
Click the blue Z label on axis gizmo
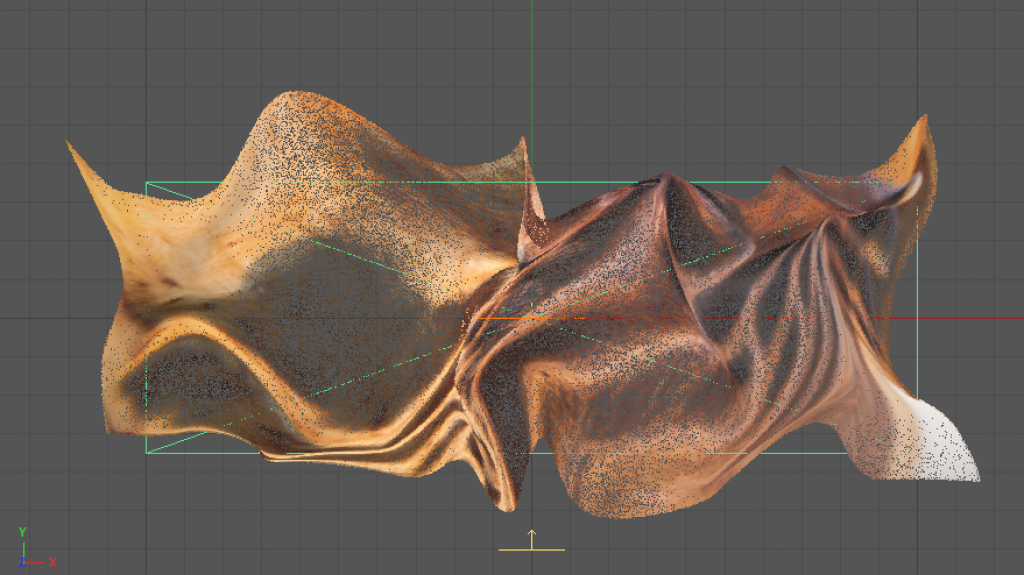click(22, 563)
